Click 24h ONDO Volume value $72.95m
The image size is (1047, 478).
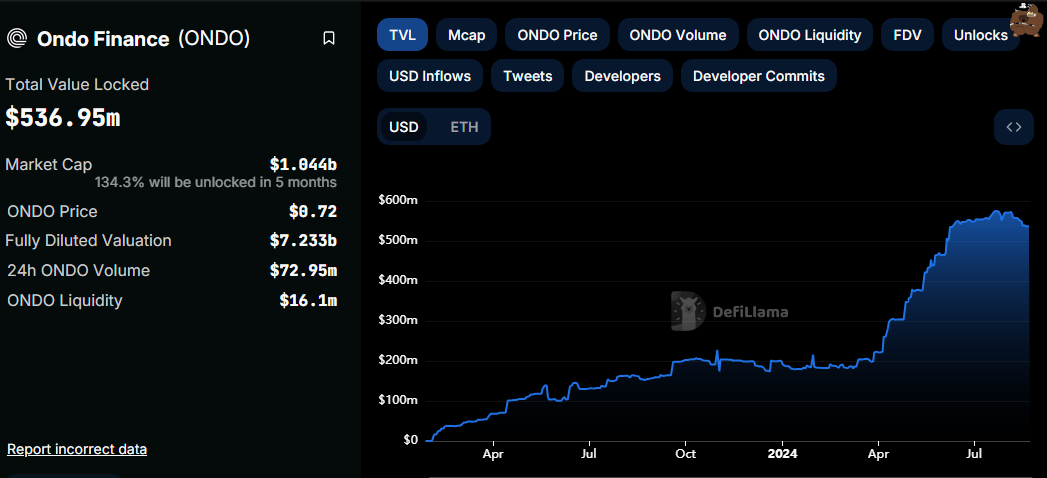[303, 270]
